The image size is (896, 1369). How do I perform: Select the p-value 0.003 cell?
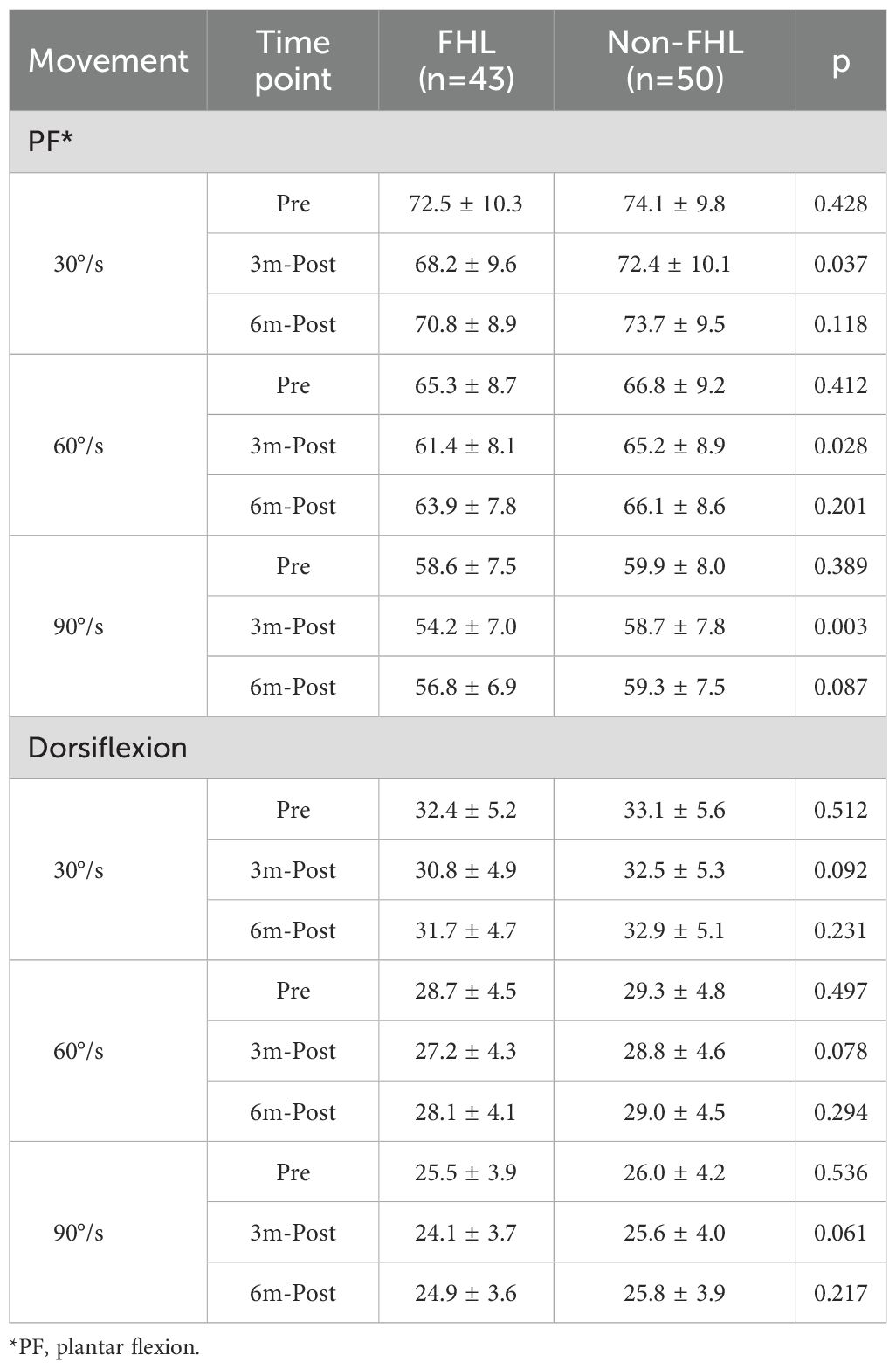[x=840, y=626]
